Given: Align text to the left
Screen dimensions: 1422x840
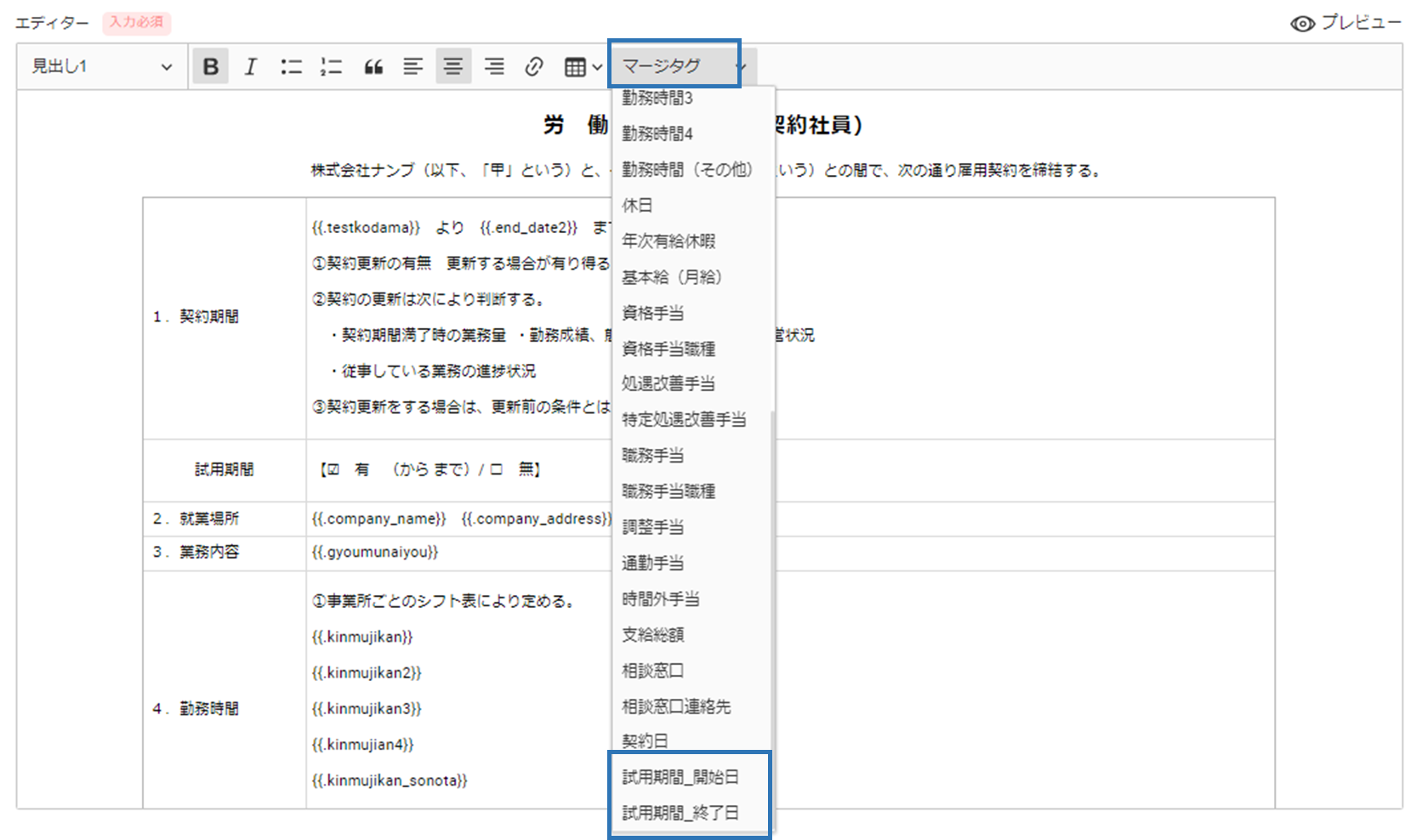Looking at the screenshot, I should click(x=412, y=66).
